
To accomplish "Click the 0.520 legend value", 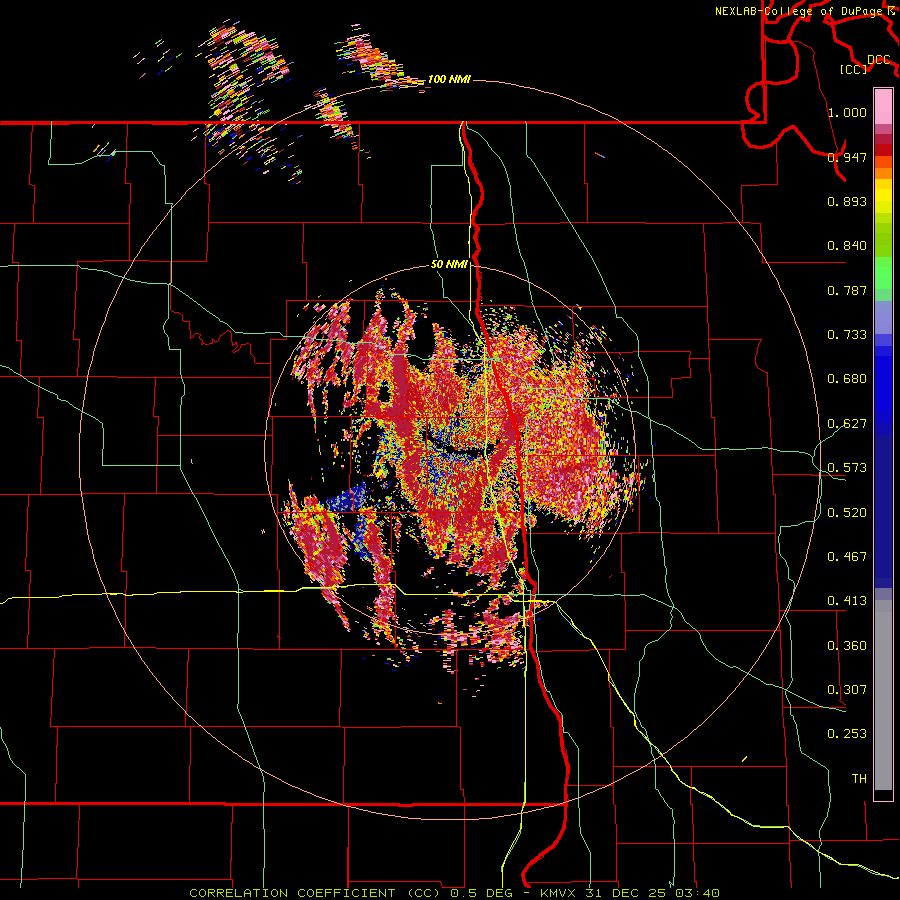I will click(x=847, y=512).
